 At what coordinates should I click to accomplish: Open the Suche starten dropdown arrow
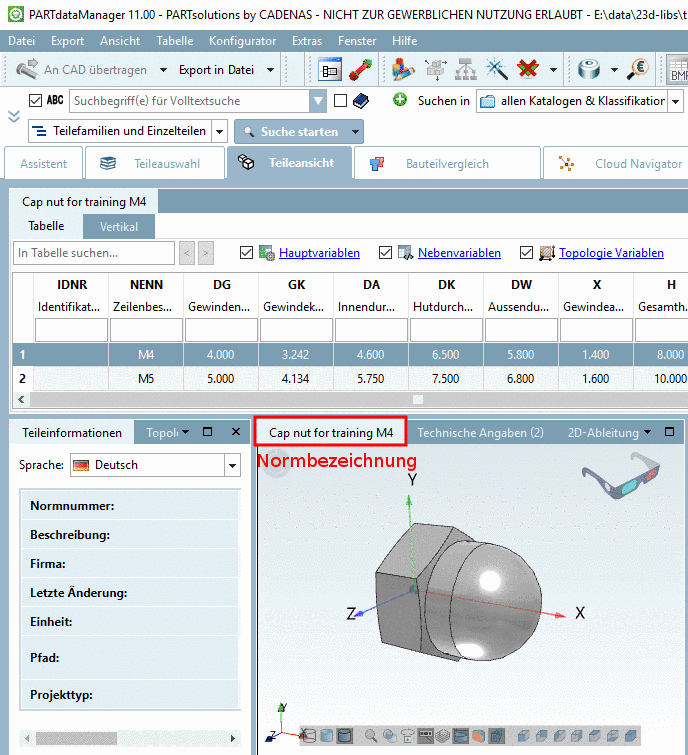point(355,131)
